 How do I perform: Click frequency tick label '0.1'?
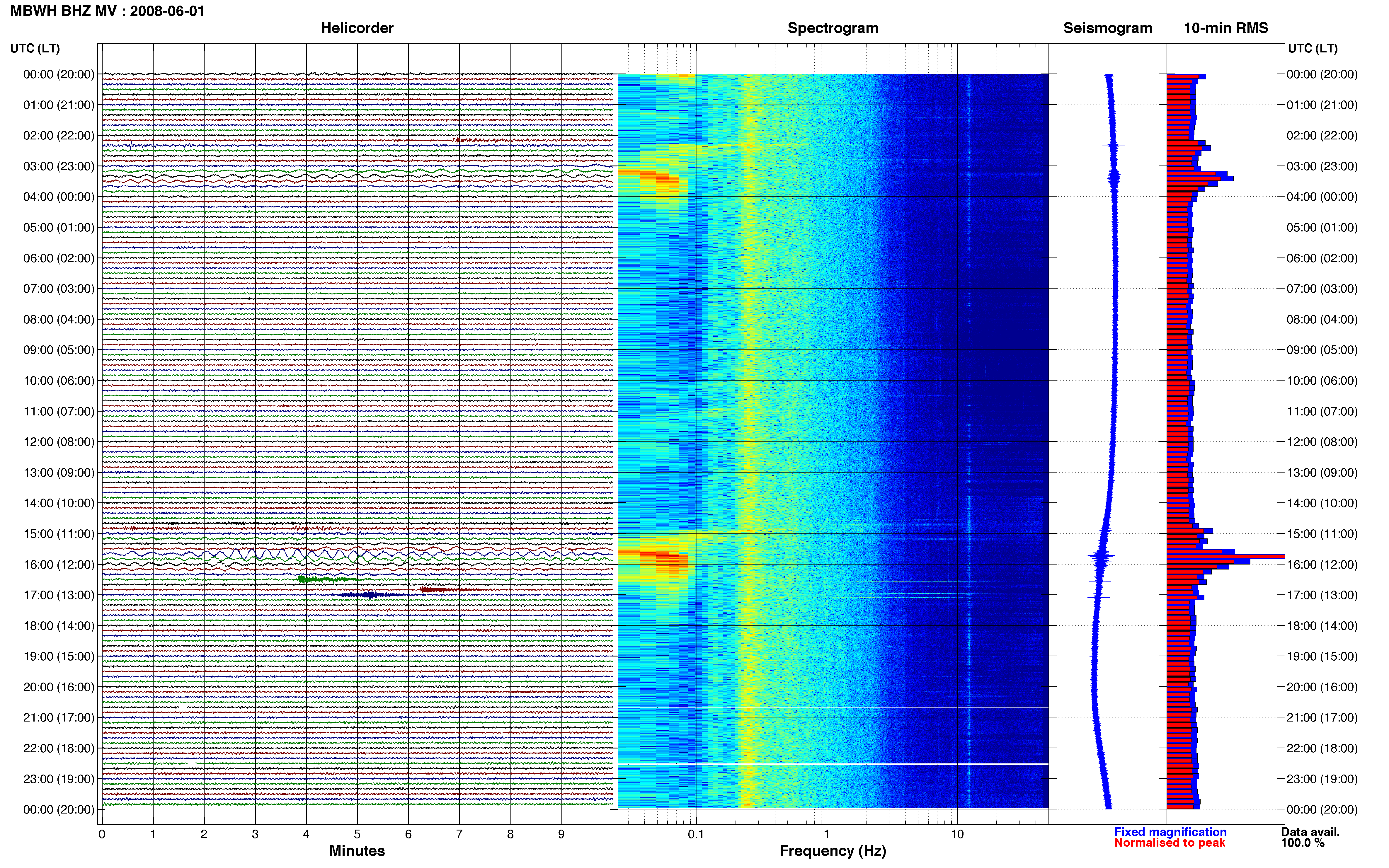point(696,834)
